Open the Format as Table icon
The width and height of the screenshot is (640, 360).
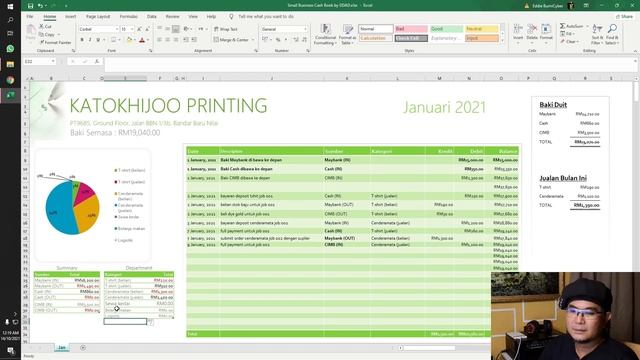point(348,29)
